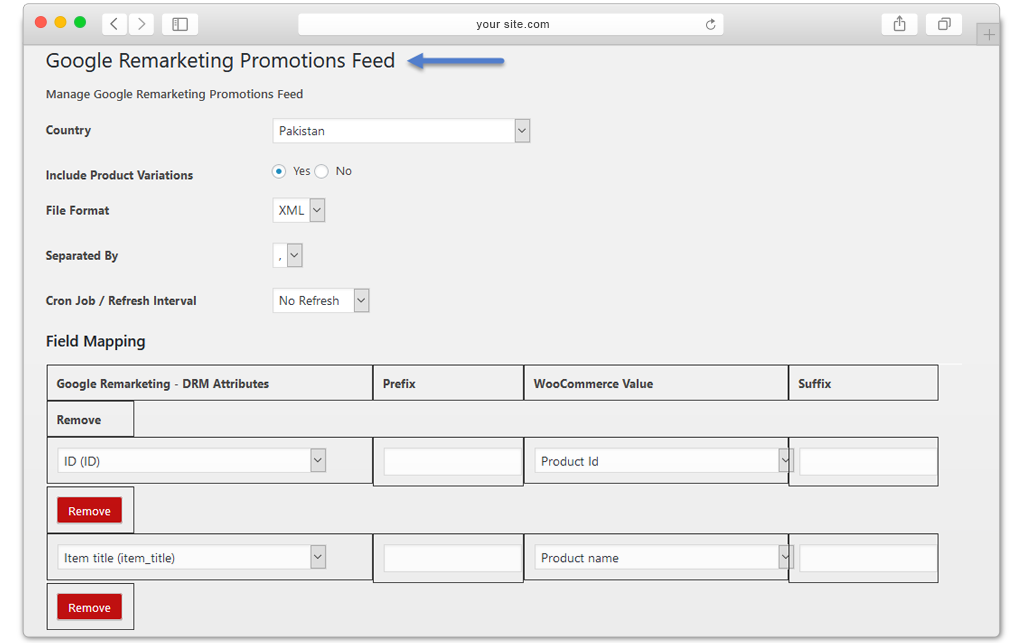
Task: Open the Share icon in the toolbar
Action: pyautogui.click(x=899, y=24)
